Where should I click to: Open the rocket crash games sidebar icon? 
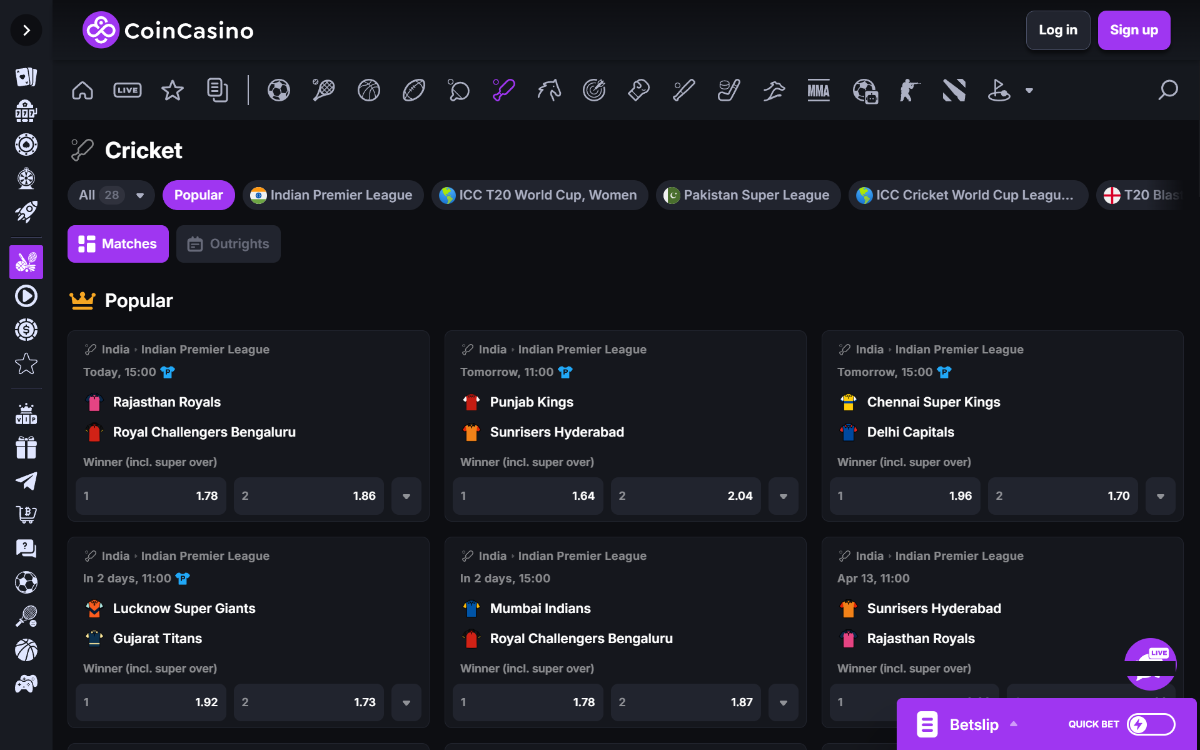[x=26, y=212]
